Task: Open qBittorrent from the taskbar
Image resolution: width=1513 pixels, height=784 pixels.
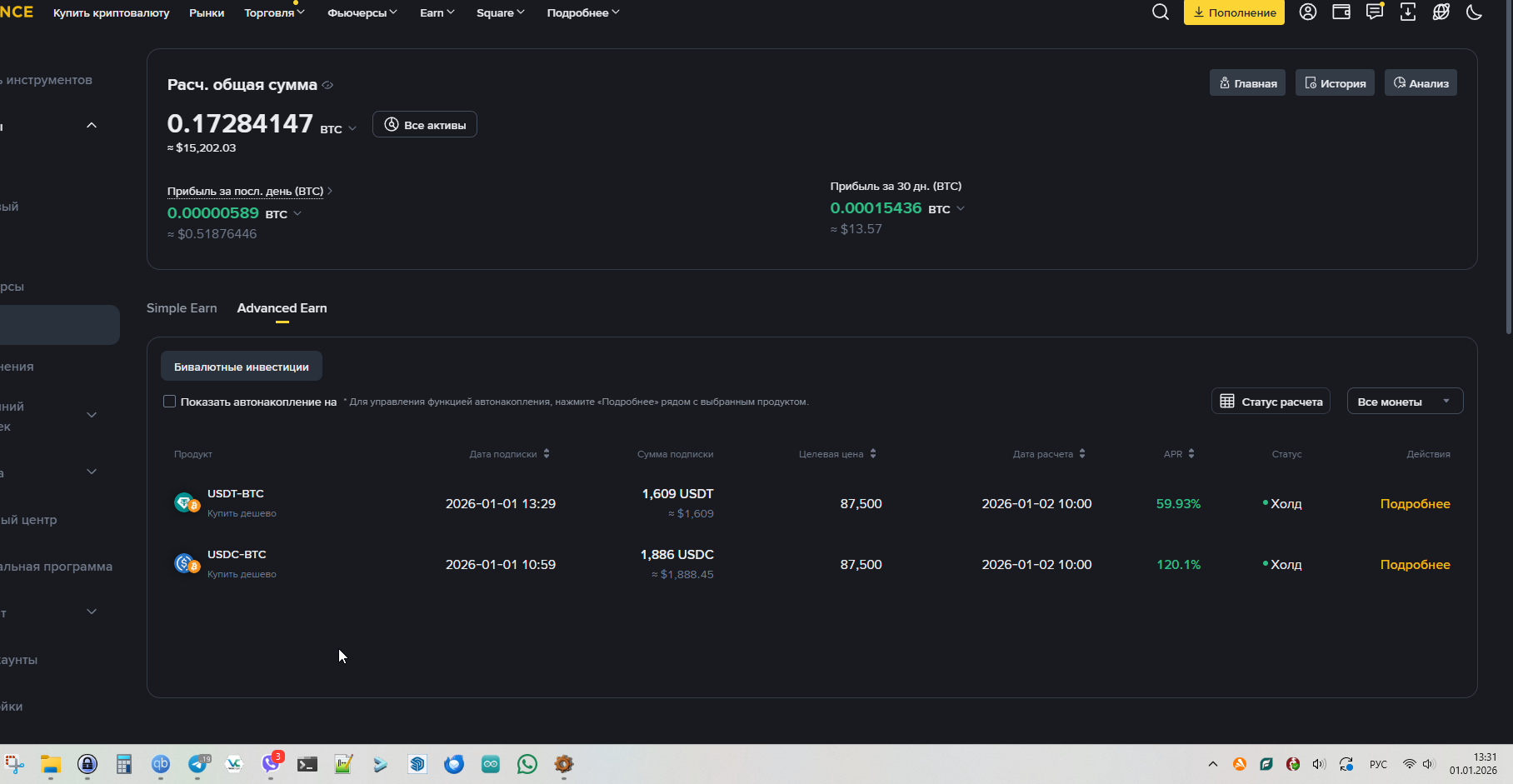Action: [161, 764]
